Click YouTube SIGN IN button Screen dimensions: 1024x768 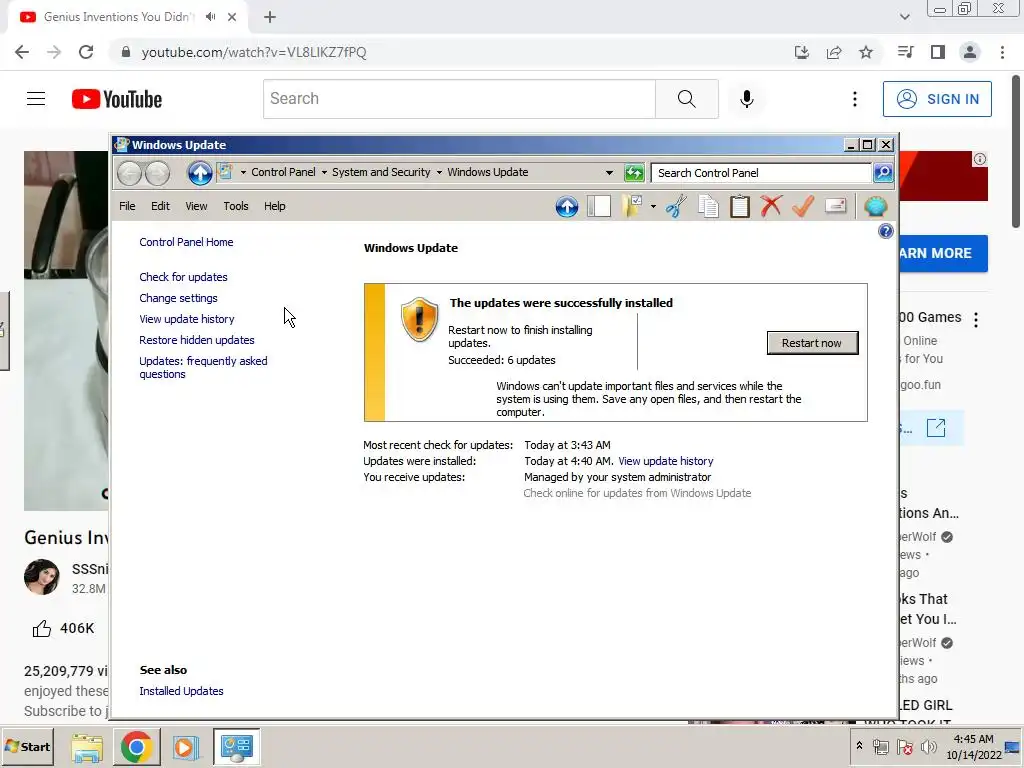(x=937, y=99)
